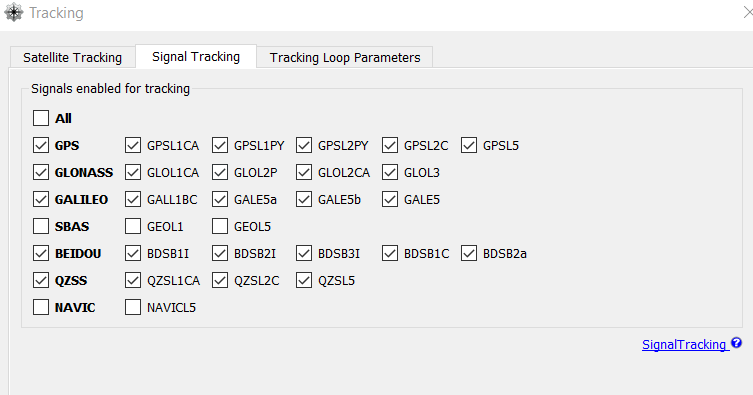The height and width of the screenshot is (395, 753).
Task: Enable the SBAS checkbox
Action: click(x=41, y=226)
